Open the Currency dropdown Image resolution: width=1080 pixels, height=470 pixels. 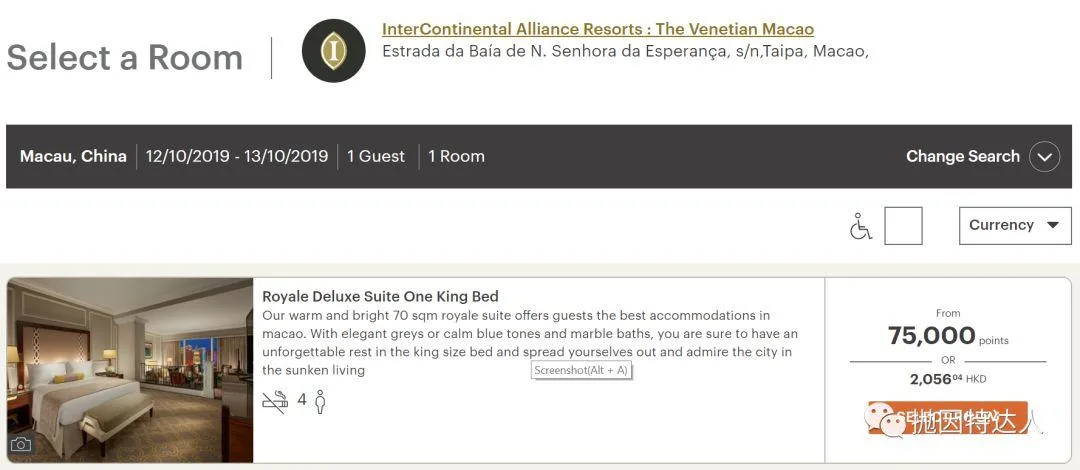(1014, 226)
